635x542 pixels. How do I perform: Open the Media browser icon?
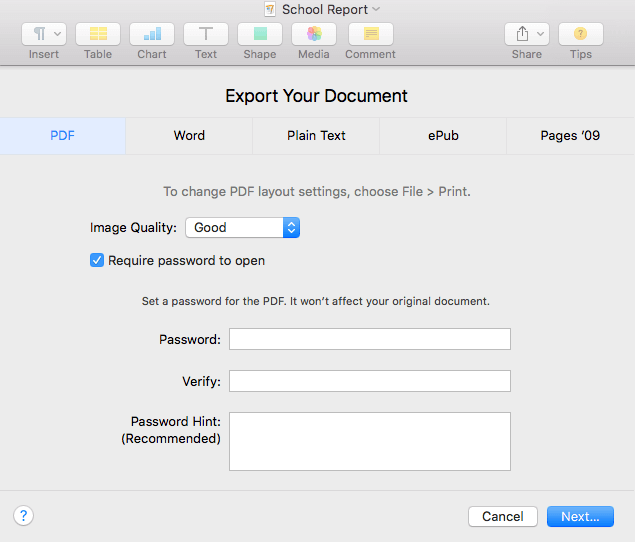pos(314,34)
